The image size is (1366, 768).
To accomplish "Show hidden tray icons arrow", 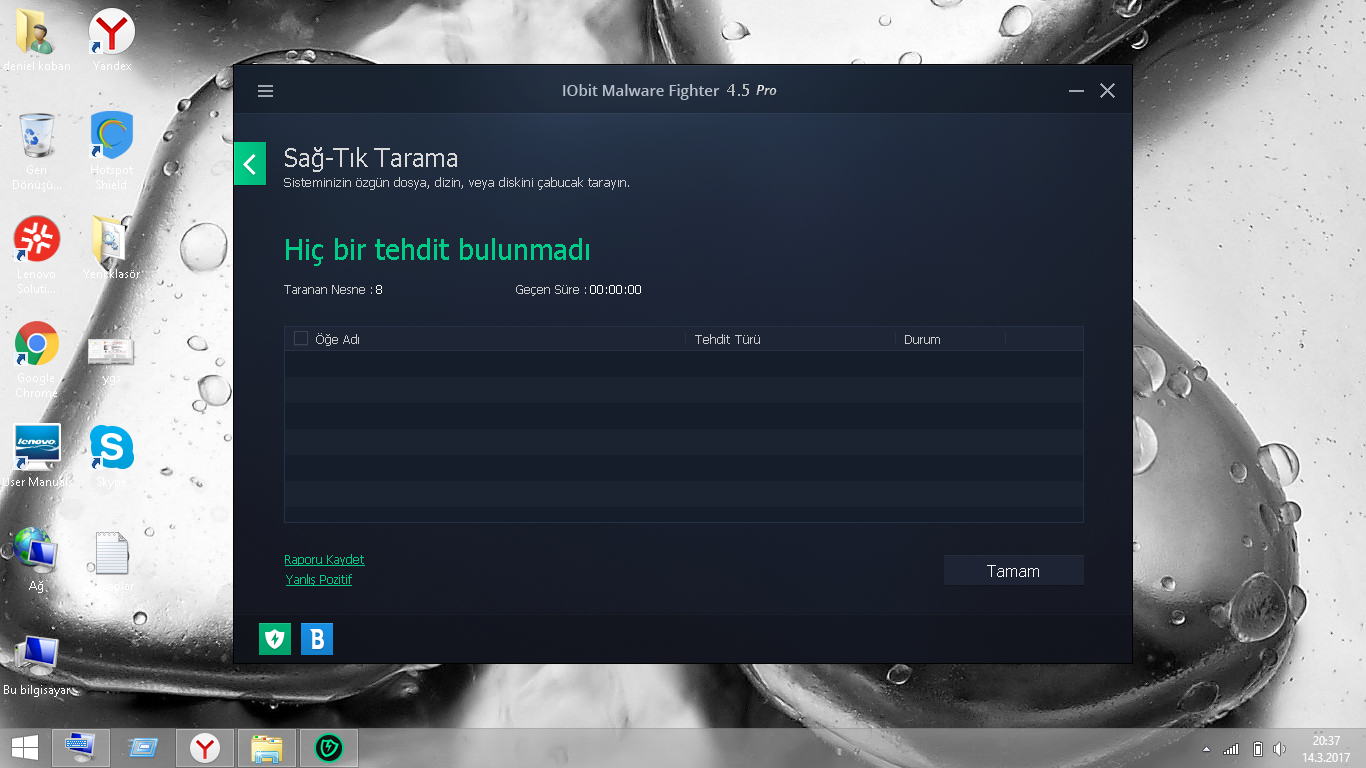I will [1206, 749].
